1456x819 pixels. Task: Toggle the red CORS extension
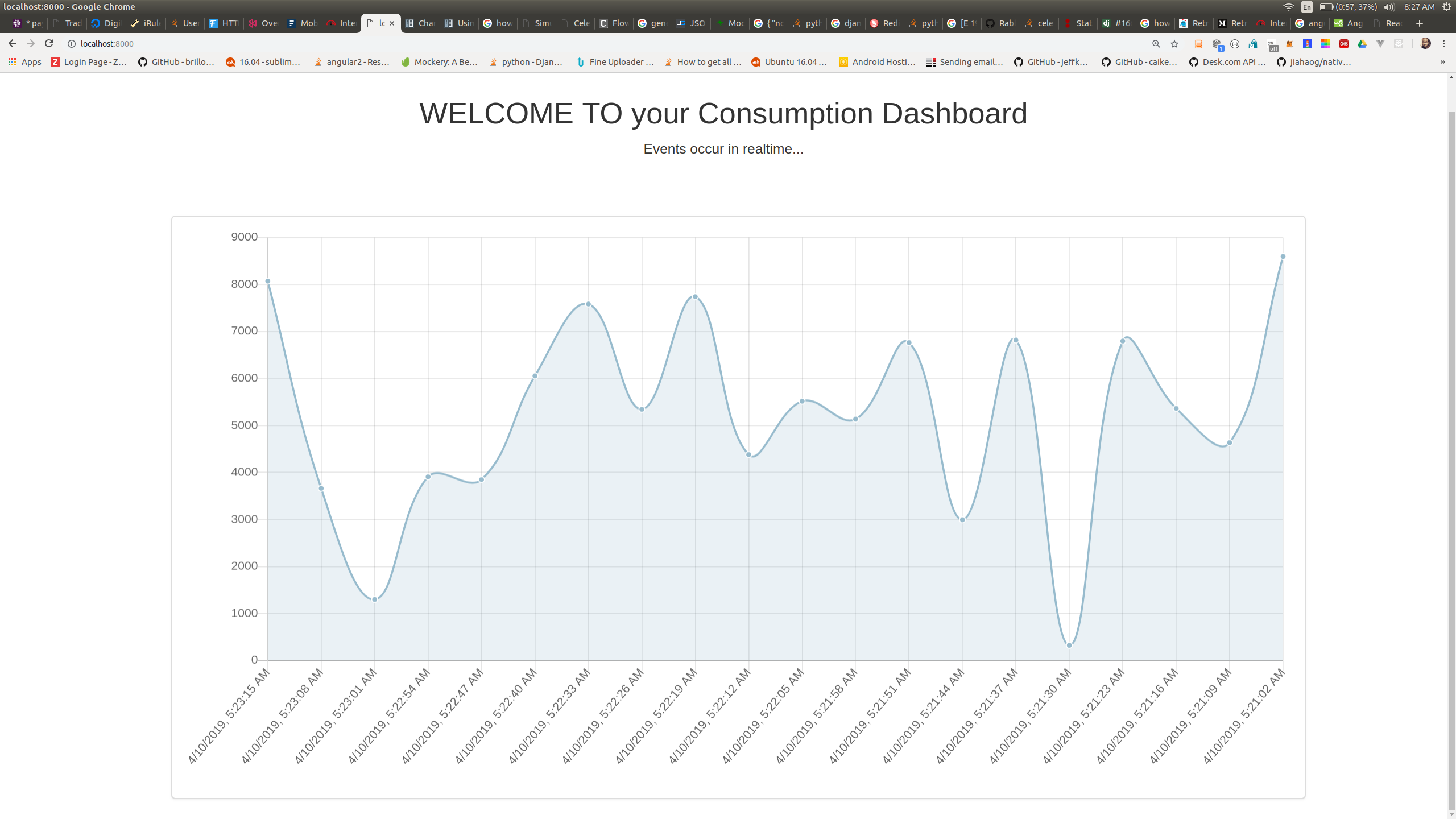tap(1344, 44)
